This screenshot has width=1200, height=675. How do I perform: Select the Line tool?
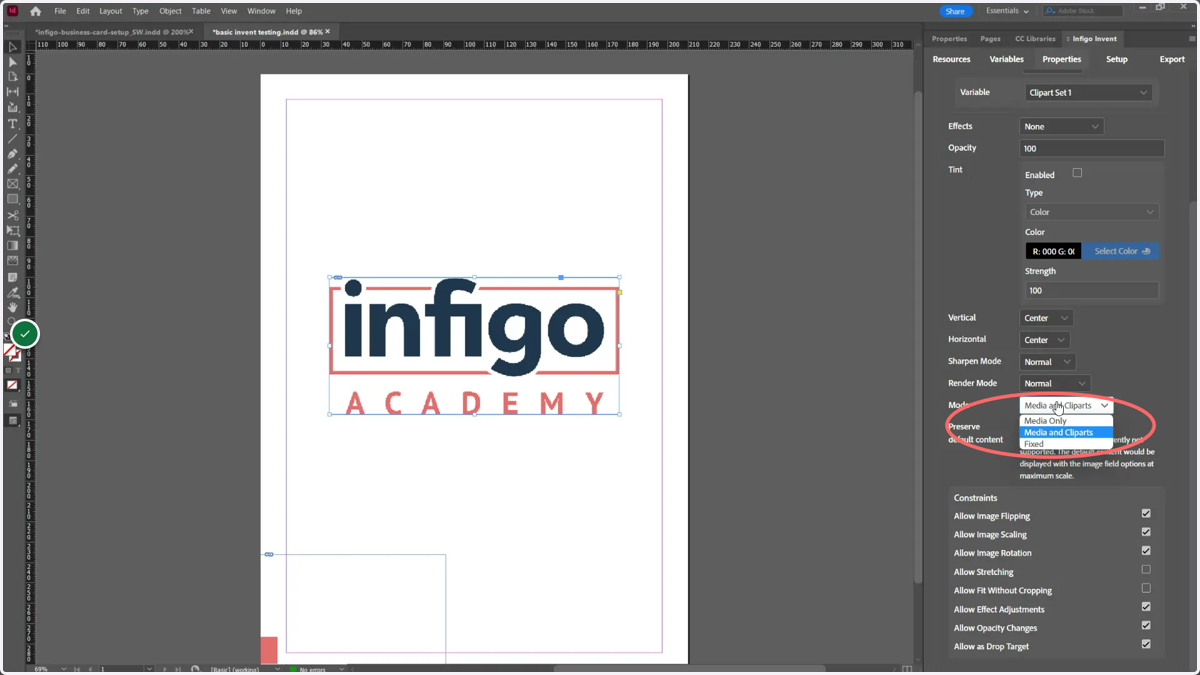[x=13, y=139]
